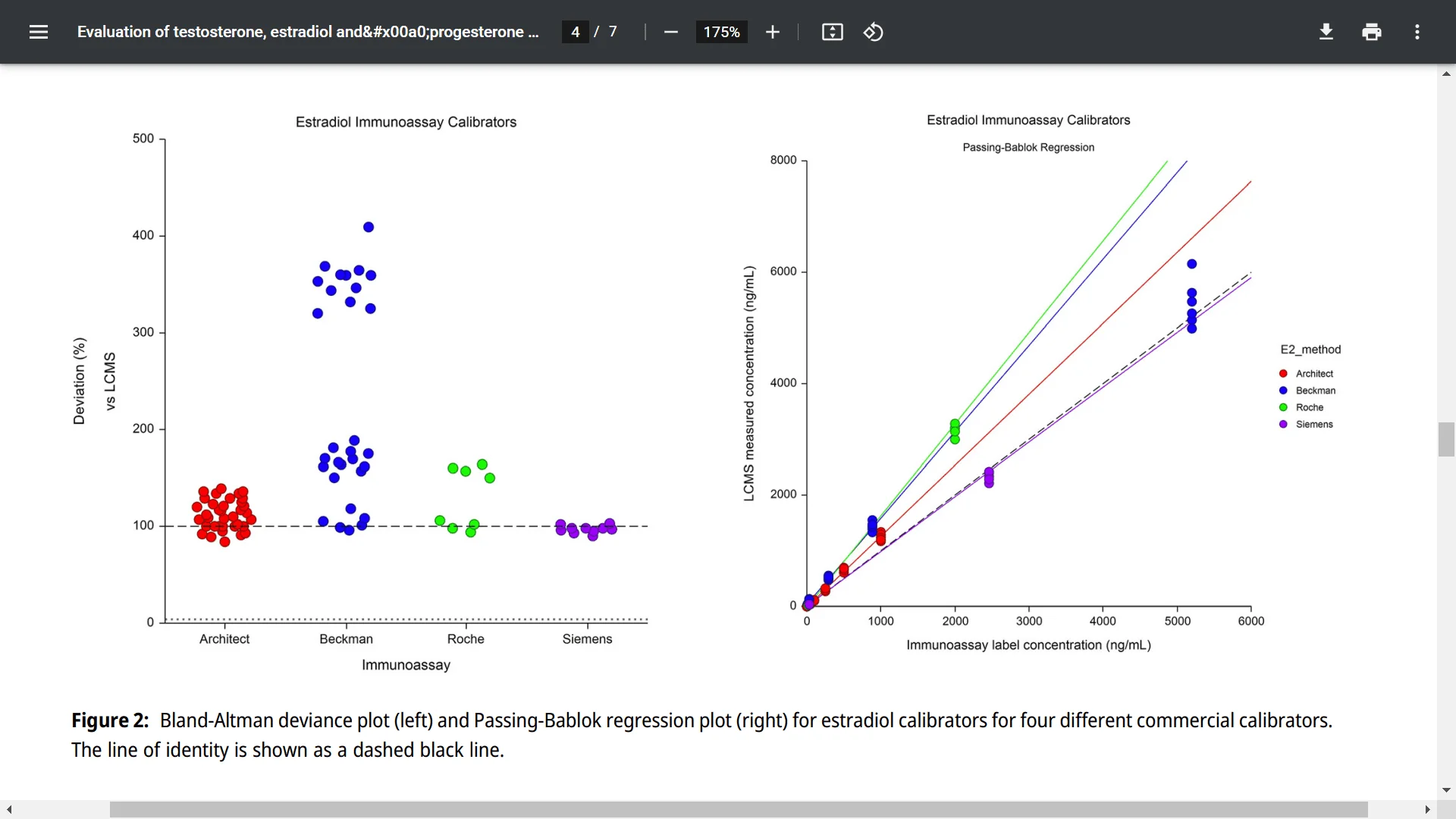Screen dimensions: 1456x819
Task: Click the 'Siemens' legend text label
Action: click(x=1314, y=425)
